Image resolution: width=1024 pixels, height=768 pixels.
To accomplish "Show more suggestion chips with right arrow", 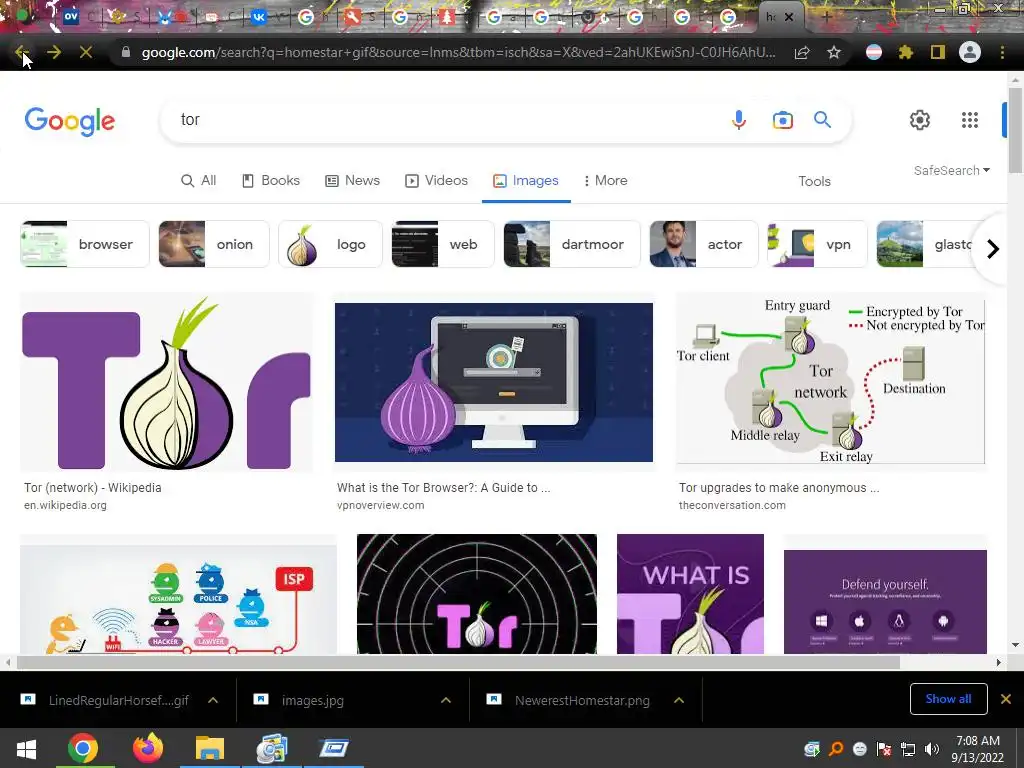I will [992, 249].
